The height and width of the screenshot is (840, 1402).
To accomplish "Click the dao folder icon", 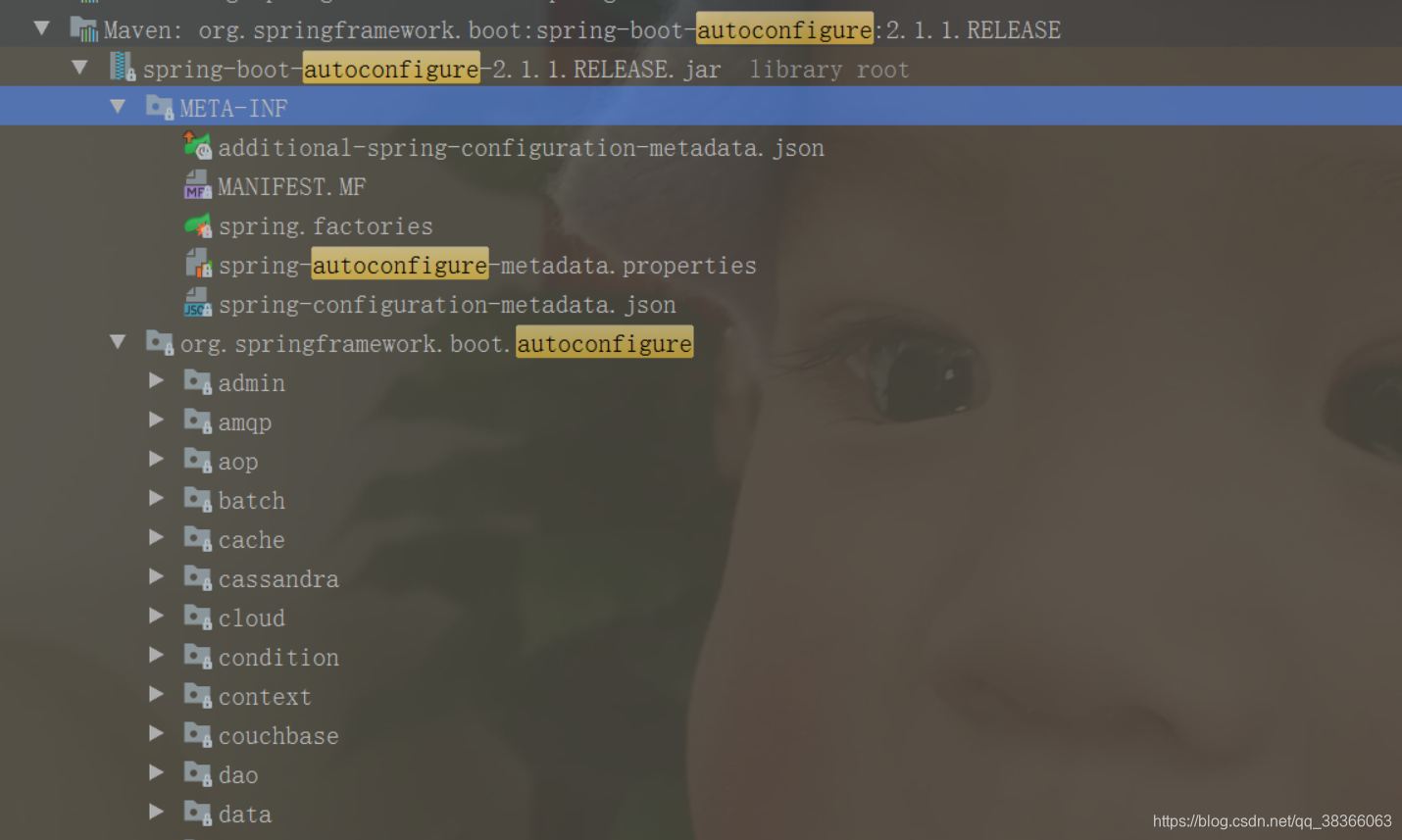I will coord(198,773).
